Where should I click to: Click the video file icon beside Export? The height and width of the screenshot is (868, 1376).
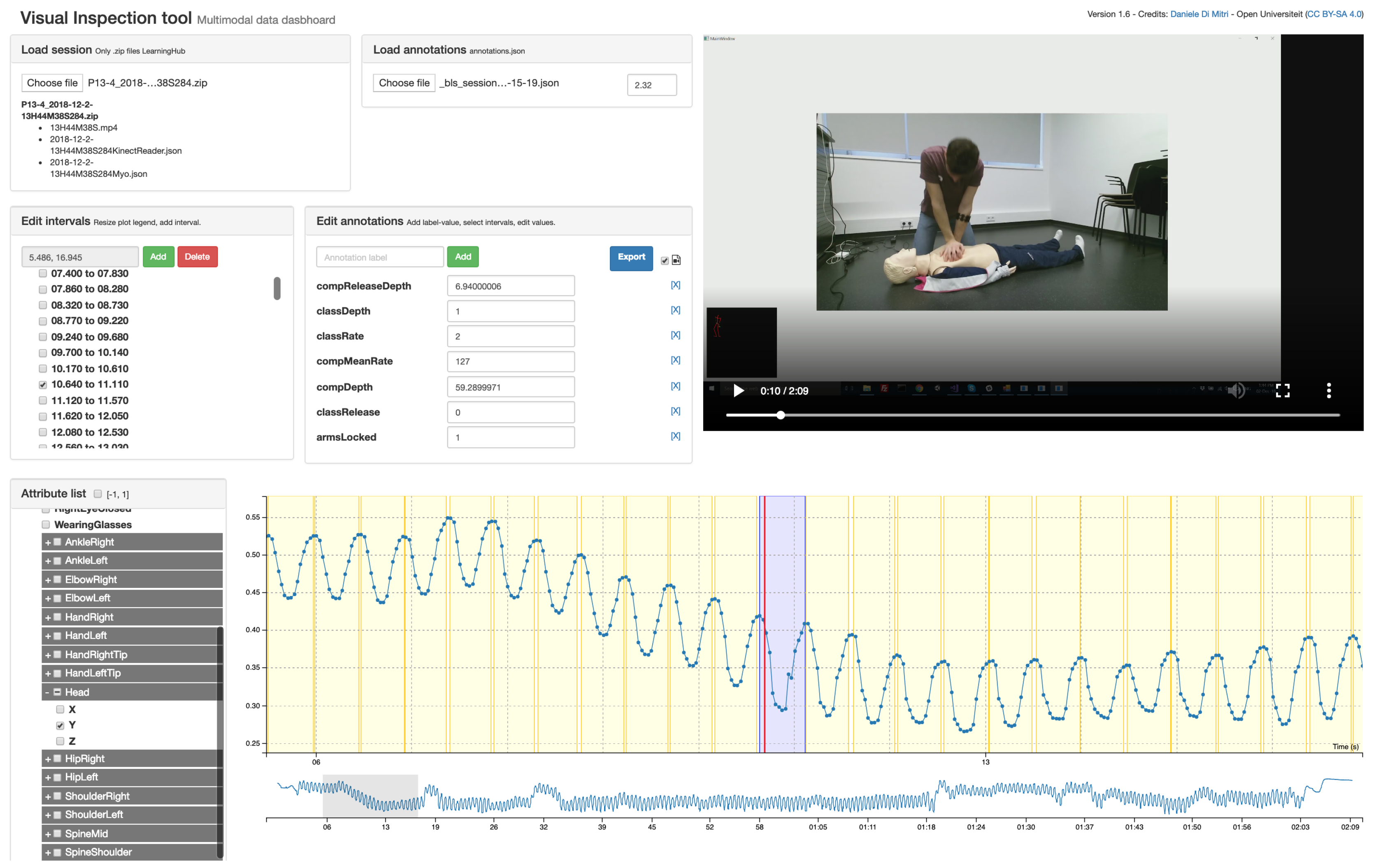point(676,260)
